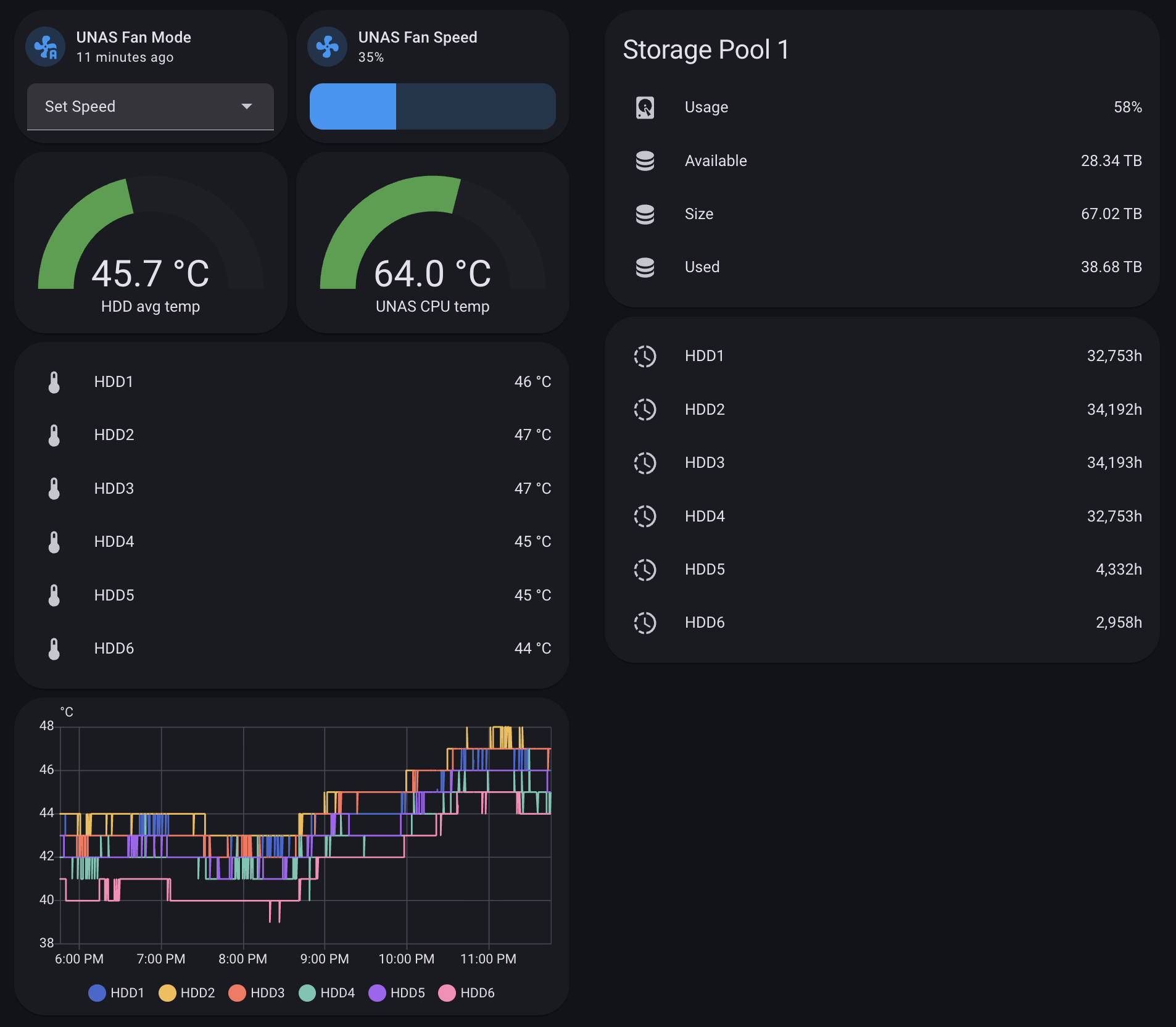
Task: Click the HDD6 power-on hours clock icon
Action: pyautogui.click(x=645, y=623)
